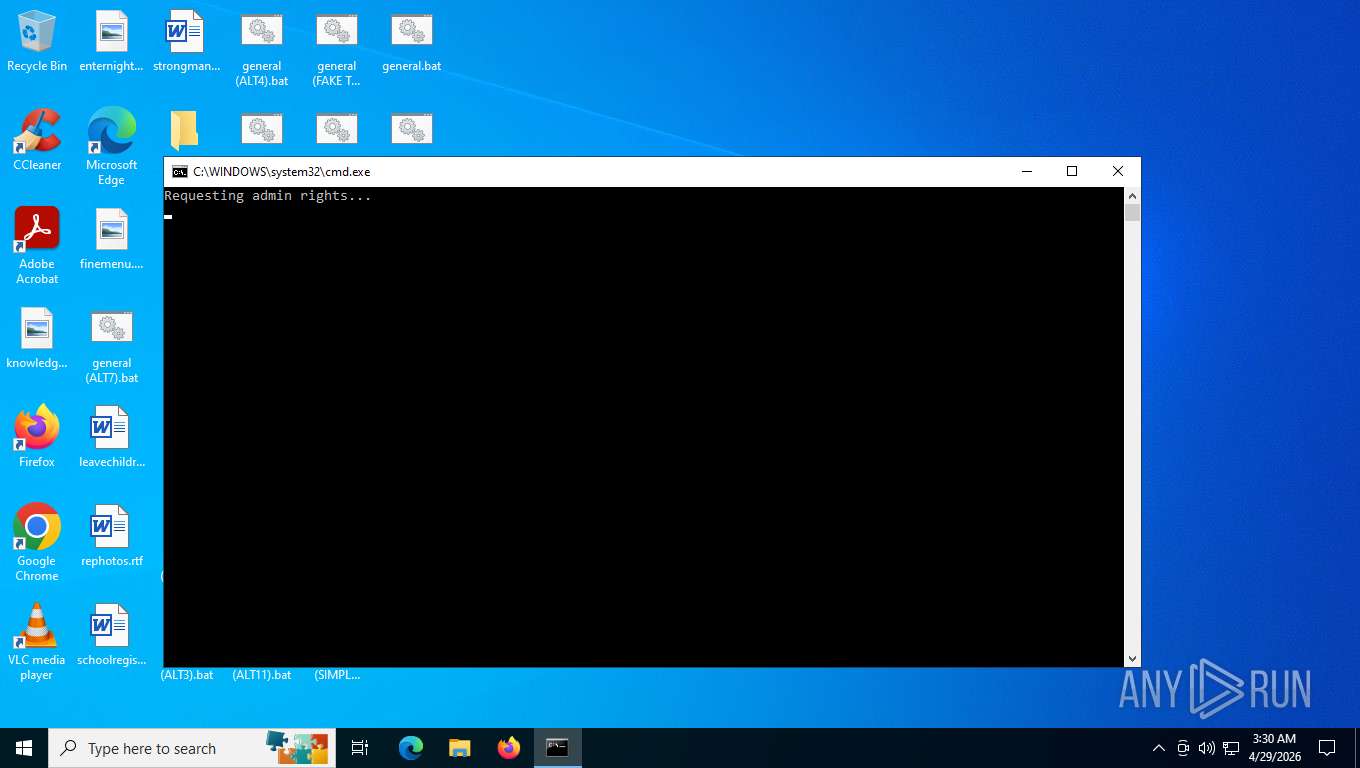Click the cmd scrollbar down arrow

pyautogui.click(x=1132, y=659)
